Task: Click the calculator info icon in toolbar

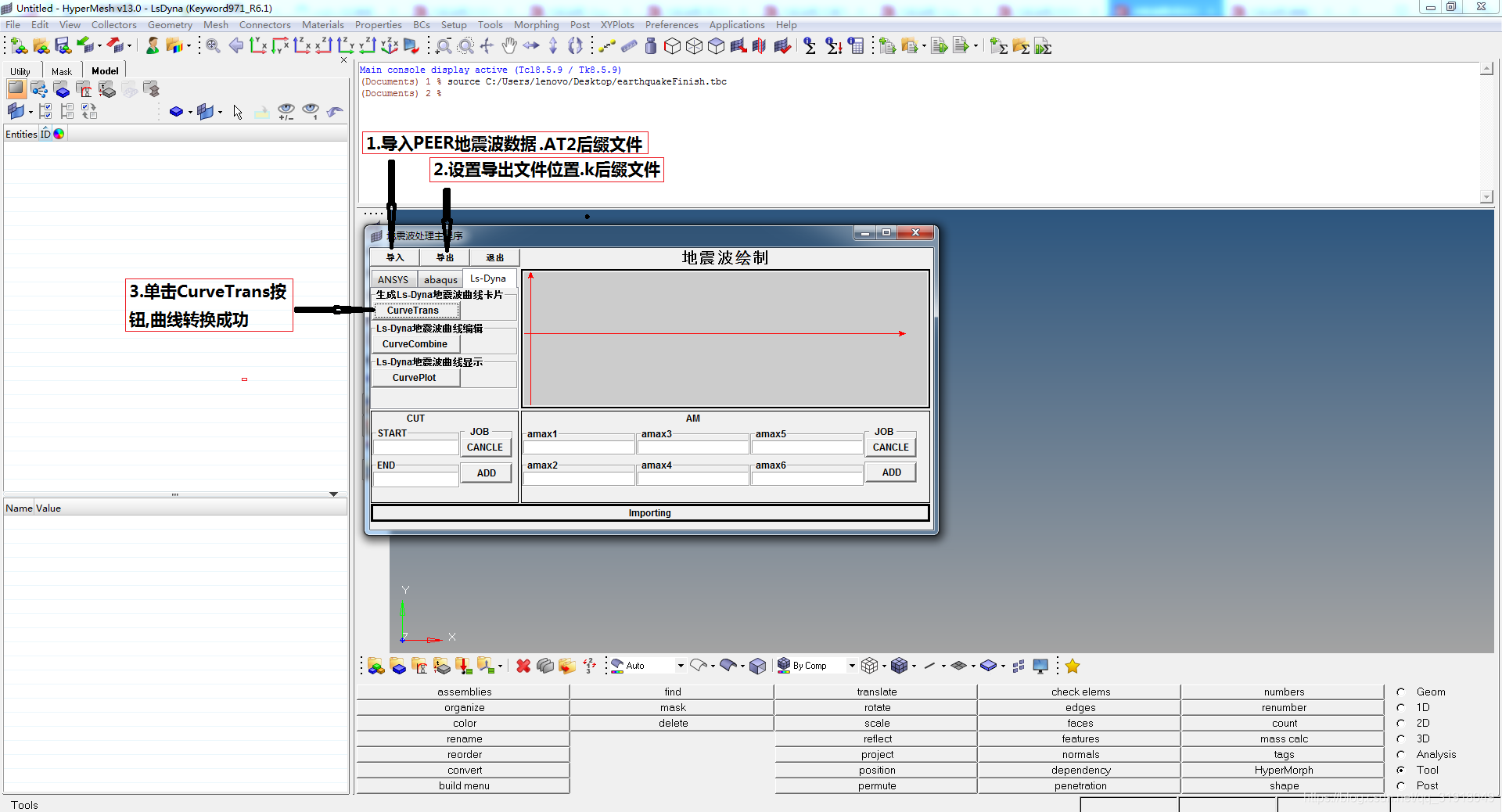Action: pyautogui.click(x=857, y=46)
